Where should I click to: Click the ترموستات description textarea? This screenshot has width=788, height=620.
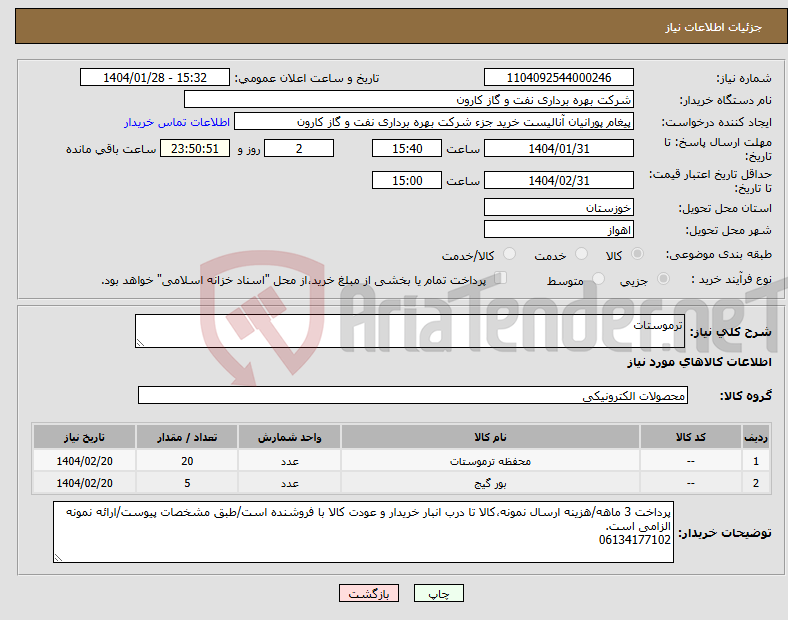pos(410,331)
